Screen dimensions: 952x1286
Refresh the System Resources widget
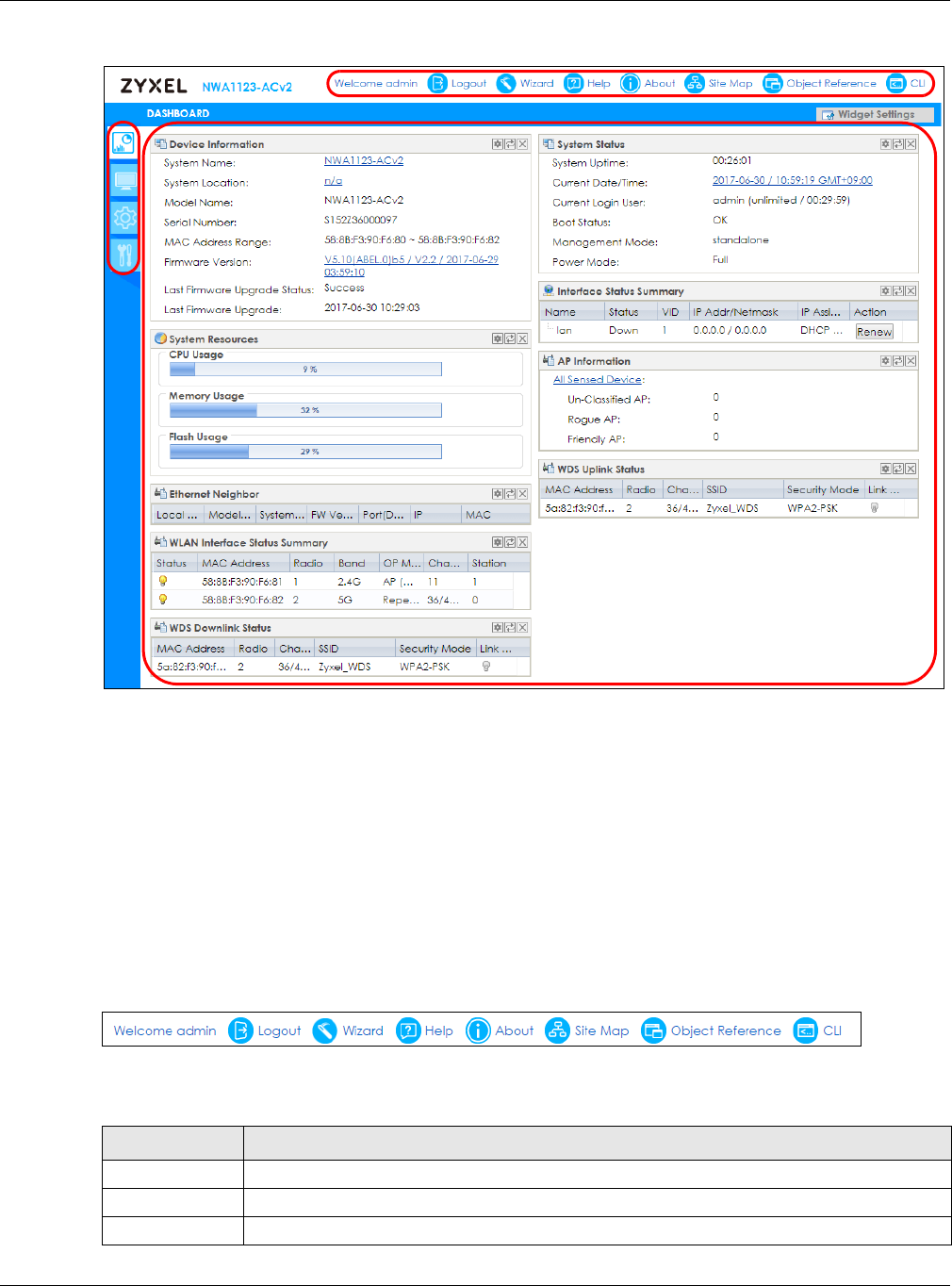[x=510, y=338]
